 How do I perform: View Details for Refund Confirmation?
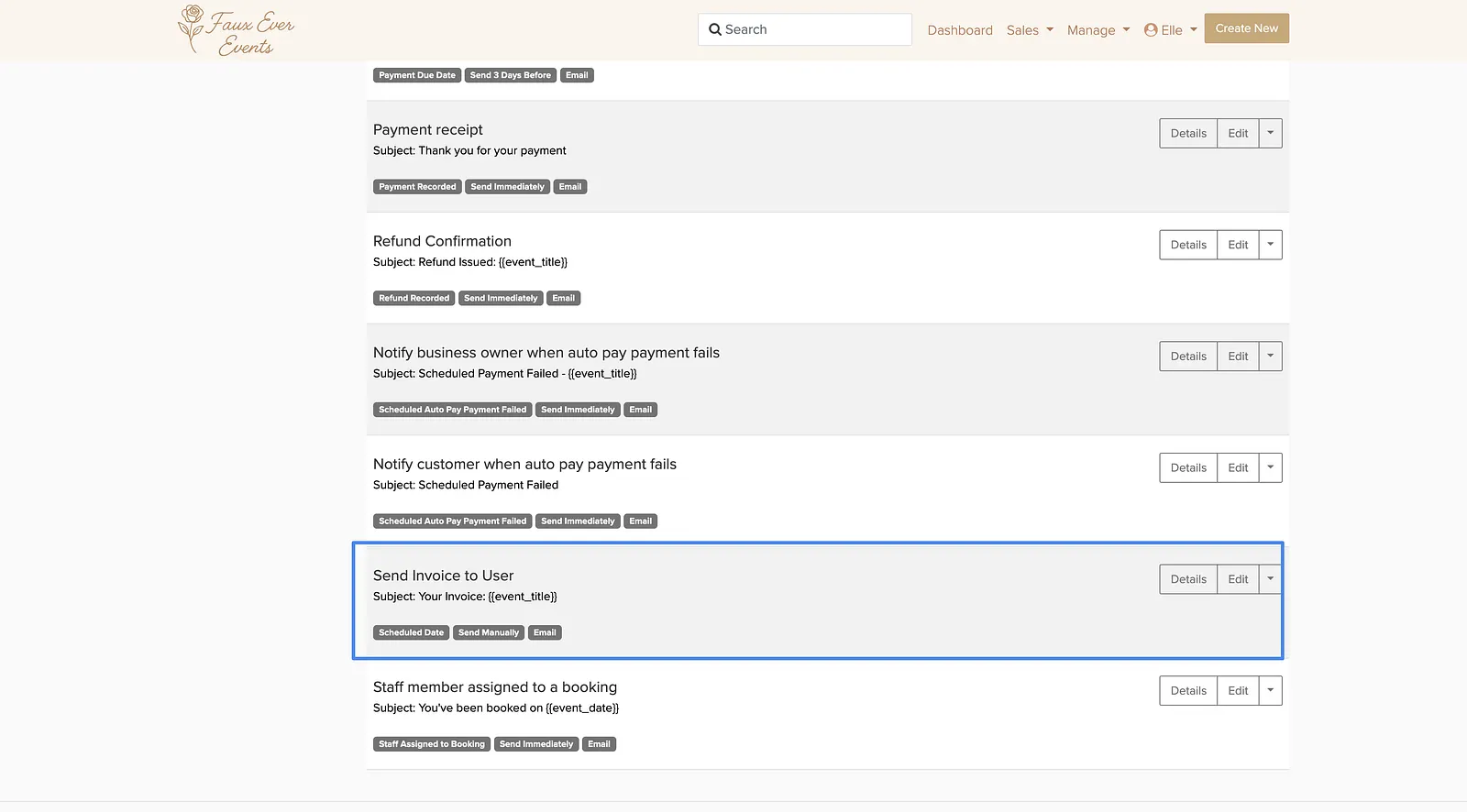tap(1188, 245)
